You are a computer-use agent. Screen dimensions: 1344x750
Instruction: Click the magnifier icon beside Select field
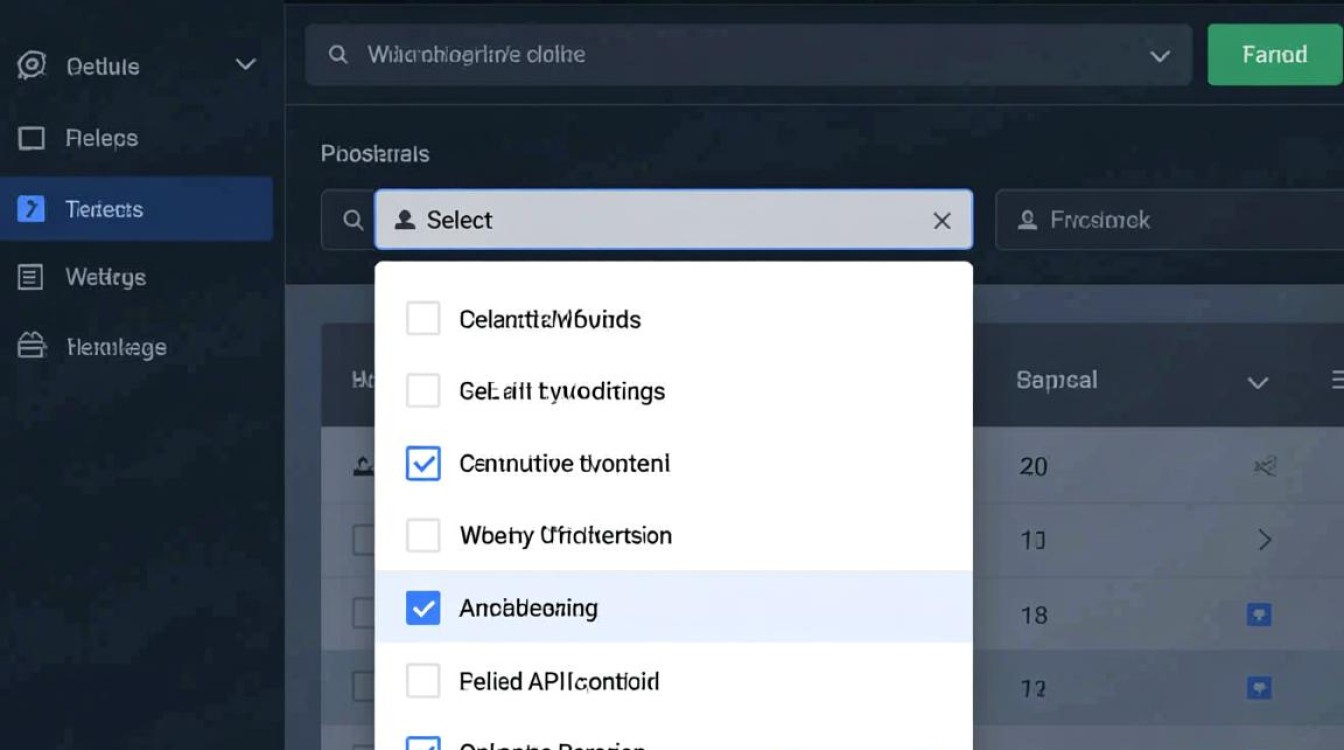pyautogui.click(x=353, y=220)
